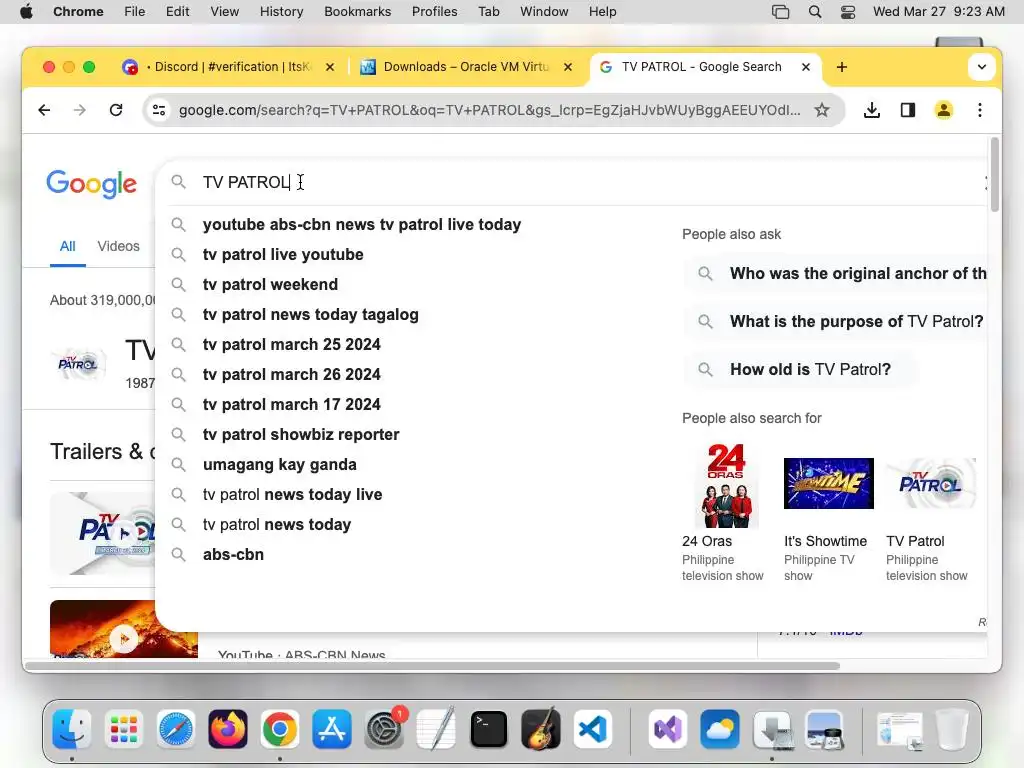
Task: Click the address bar URL
Action: [x=488, y=110]
